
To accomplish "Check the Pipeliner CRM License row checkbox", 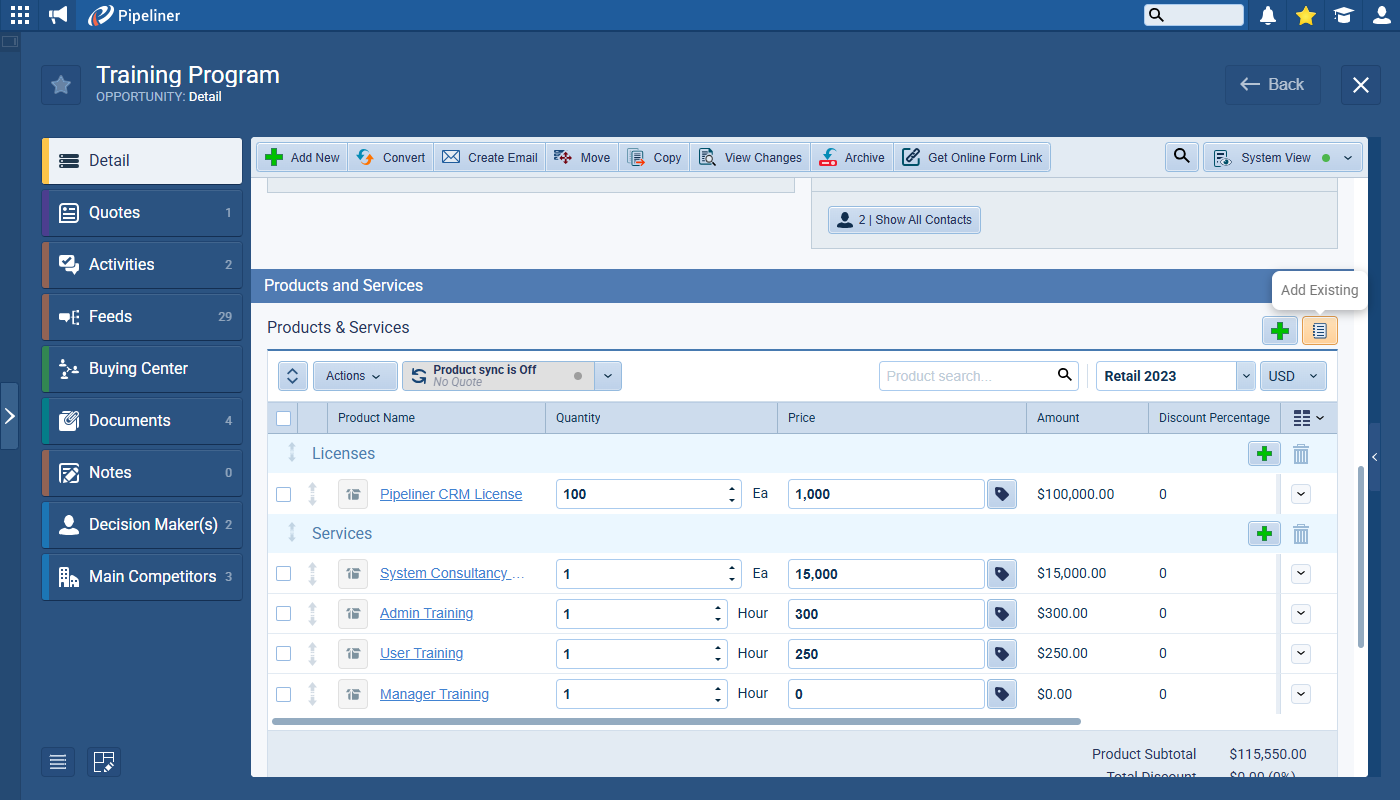I will 284,494.
